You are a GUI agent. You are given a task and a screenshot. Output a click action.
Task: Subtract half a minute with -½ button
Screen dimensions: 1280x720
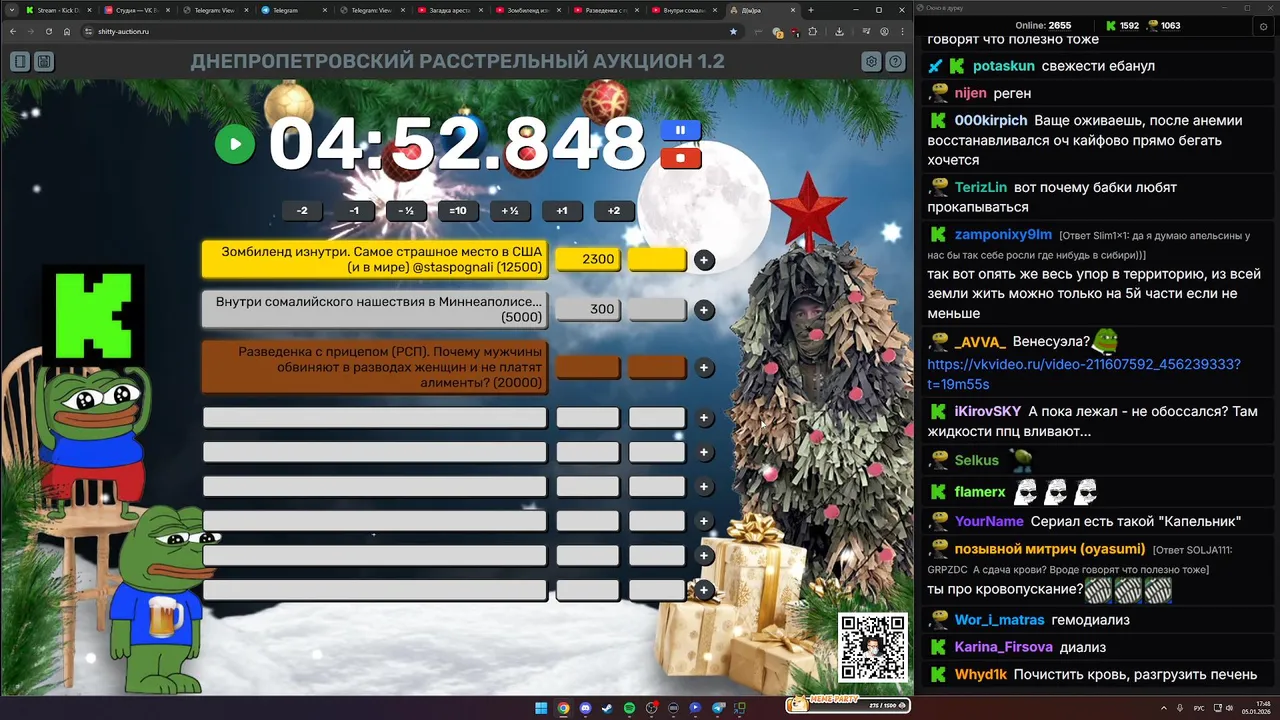(406, 211)
